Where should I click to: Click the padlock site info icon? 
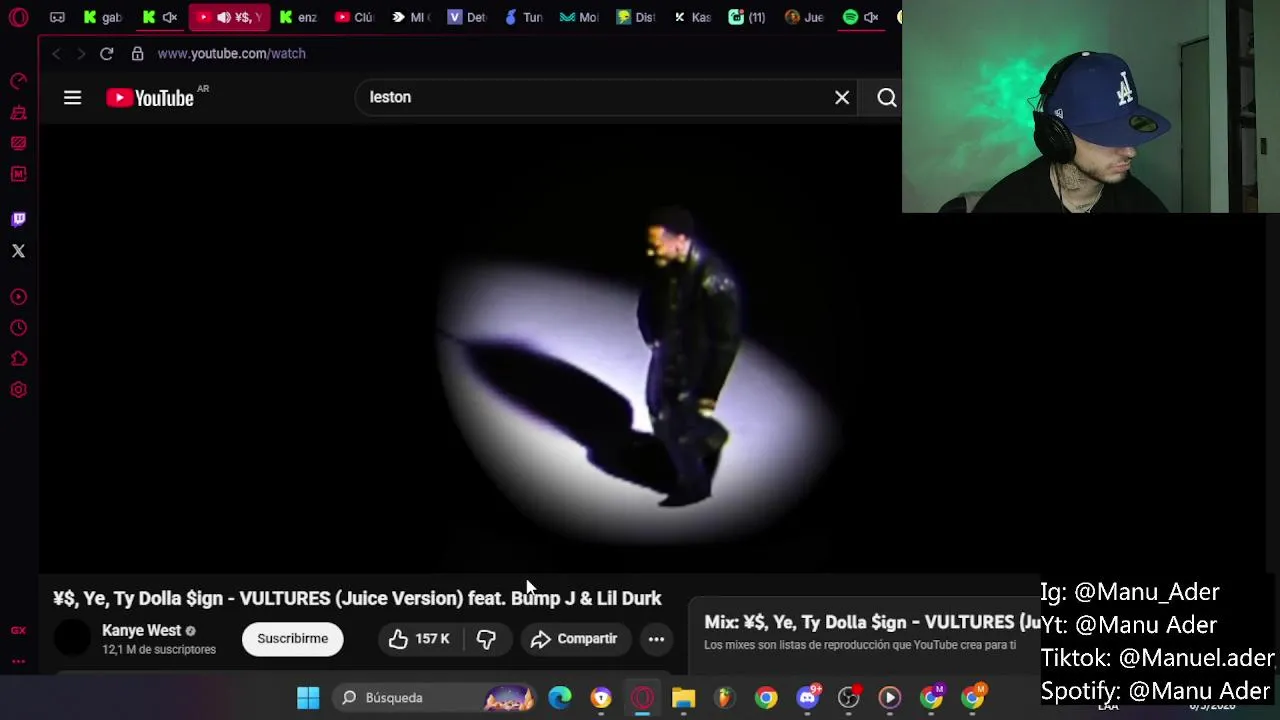click(x=137, y=53)
